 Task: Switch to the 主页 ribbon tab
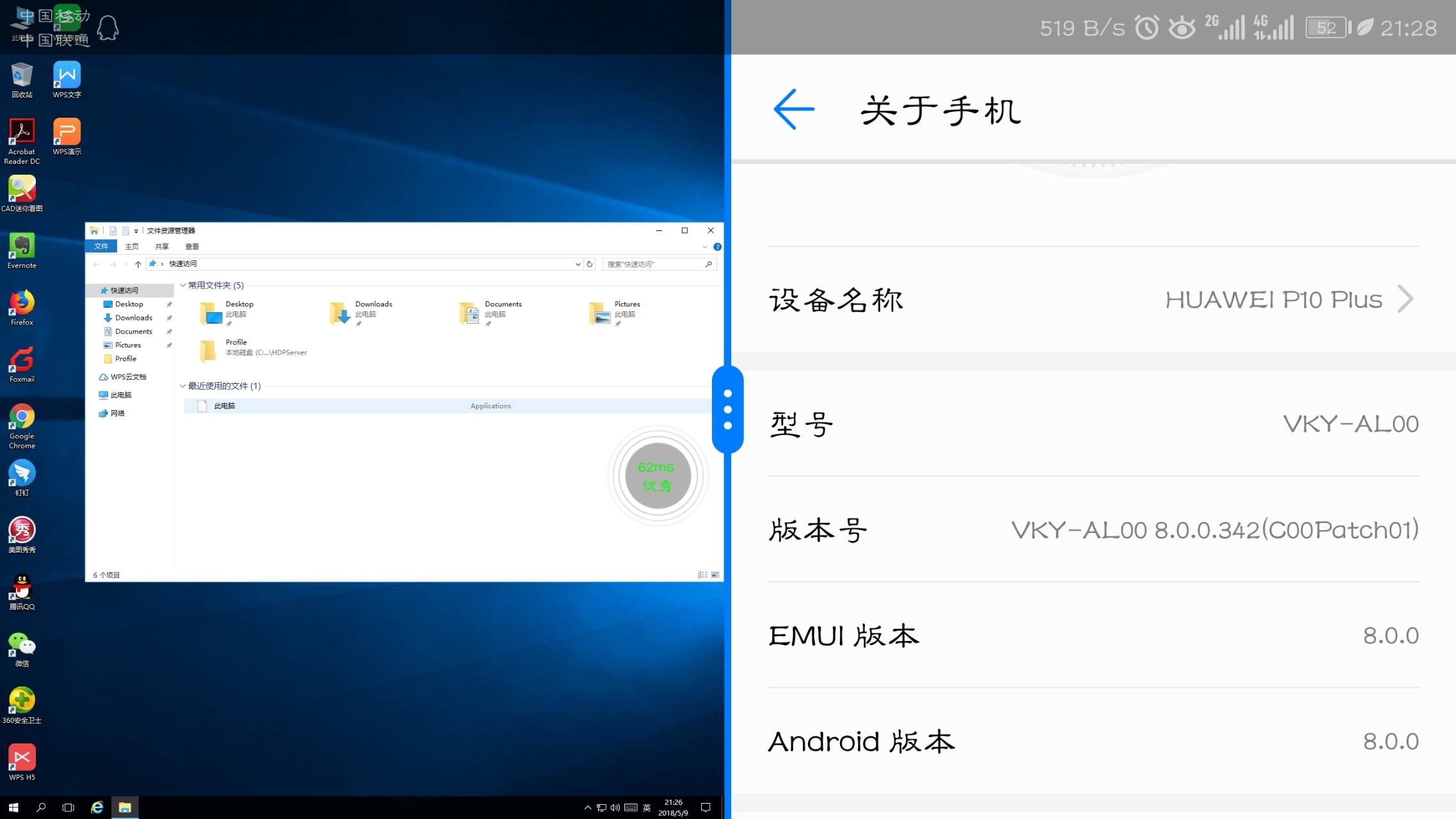(x=132, y=246)
